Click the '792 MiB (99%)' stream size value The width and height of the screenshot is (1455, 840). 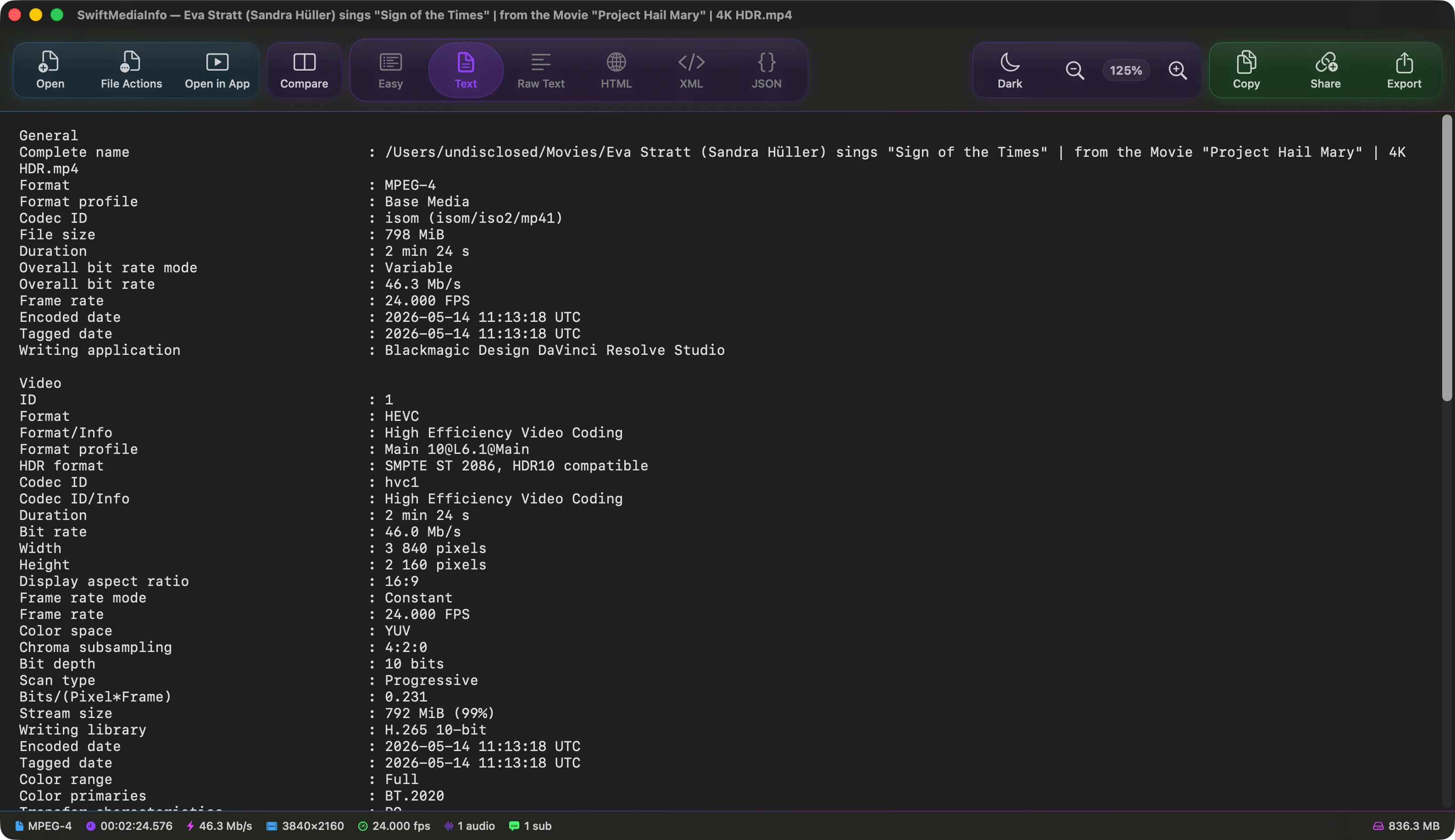pos(440,713)
